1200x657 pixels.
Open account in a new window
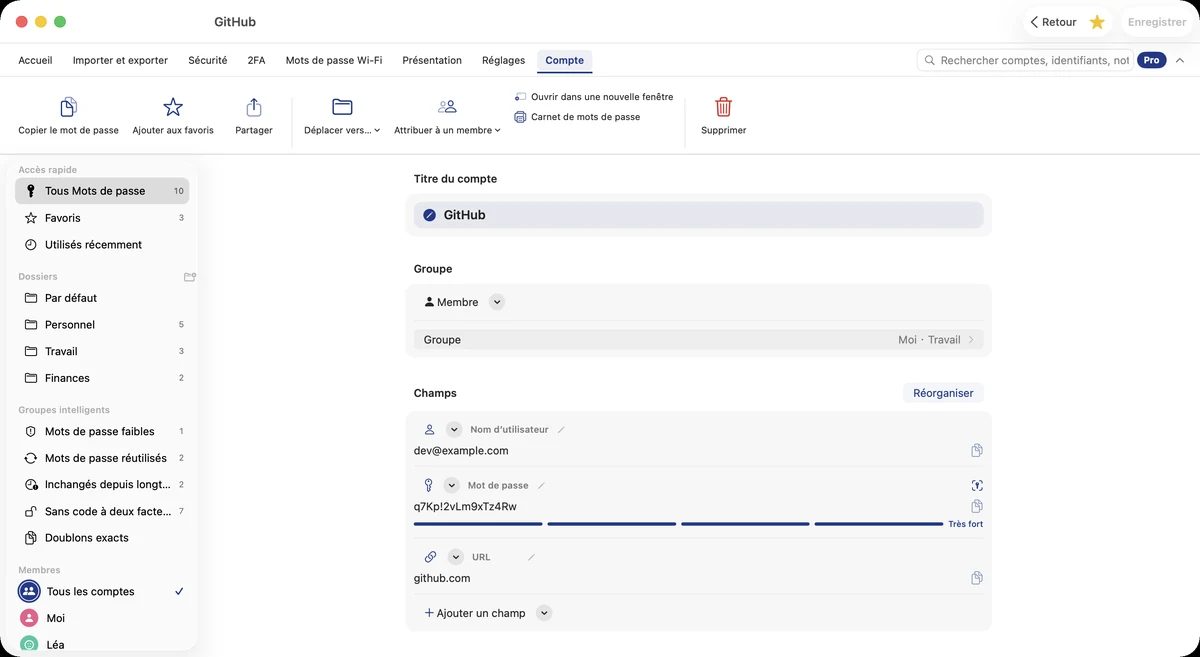tap(594, 97)
